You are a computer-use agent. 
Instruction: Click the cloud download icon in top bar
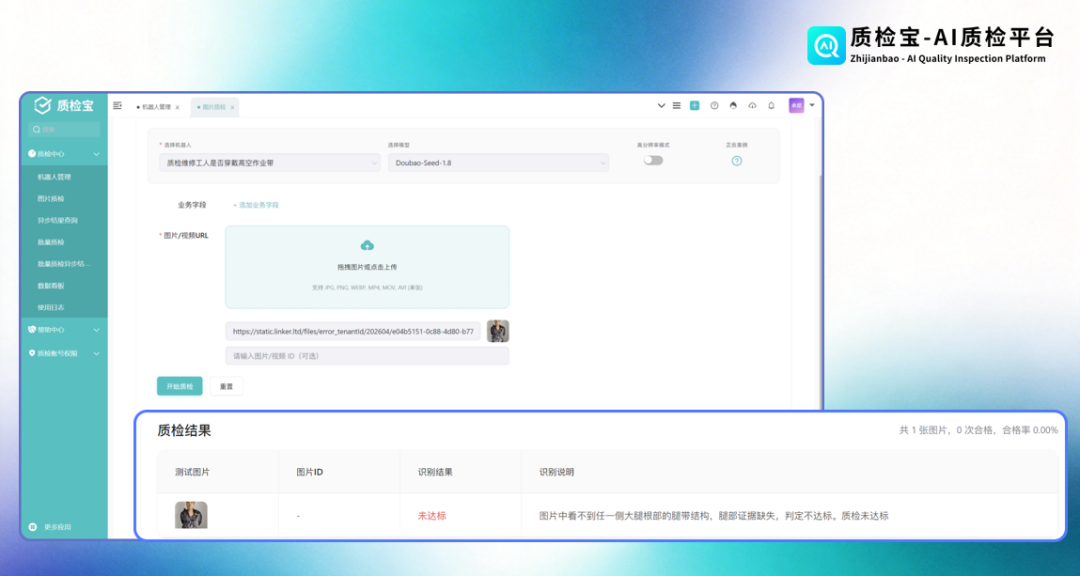pos(752,105)
